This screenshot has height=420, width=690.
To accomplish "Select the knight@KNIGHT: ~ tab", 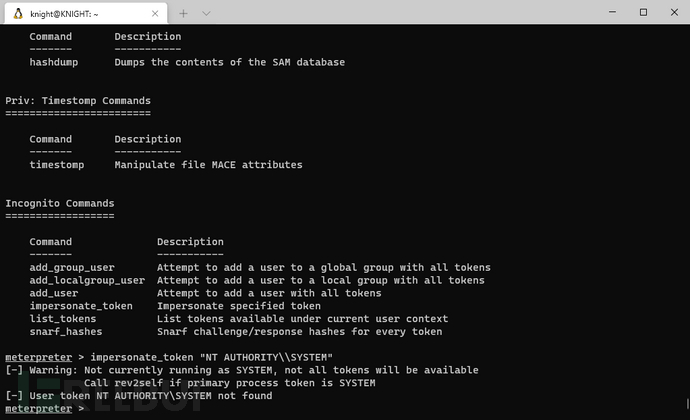I will [x=86, y=13].
